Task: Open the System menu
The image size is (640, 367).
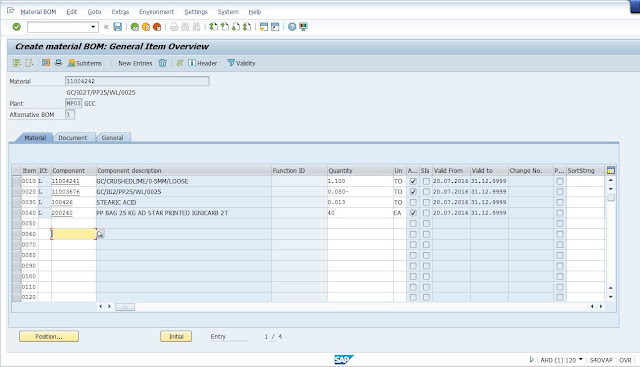Action: click(x=228, y=12)
